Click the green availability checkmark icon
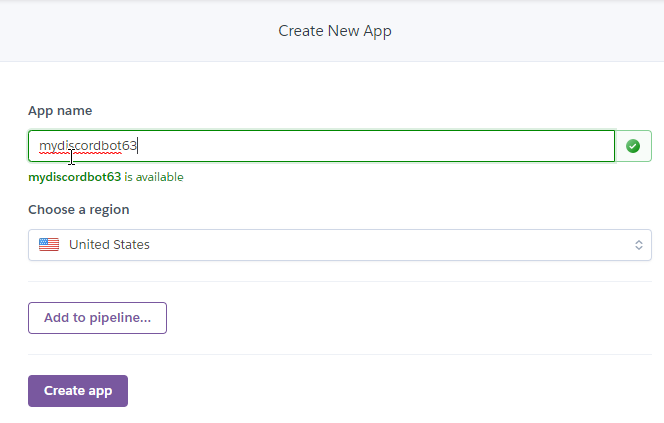The width and height of the screenshot is (664, 423). [x=632, y=146]
